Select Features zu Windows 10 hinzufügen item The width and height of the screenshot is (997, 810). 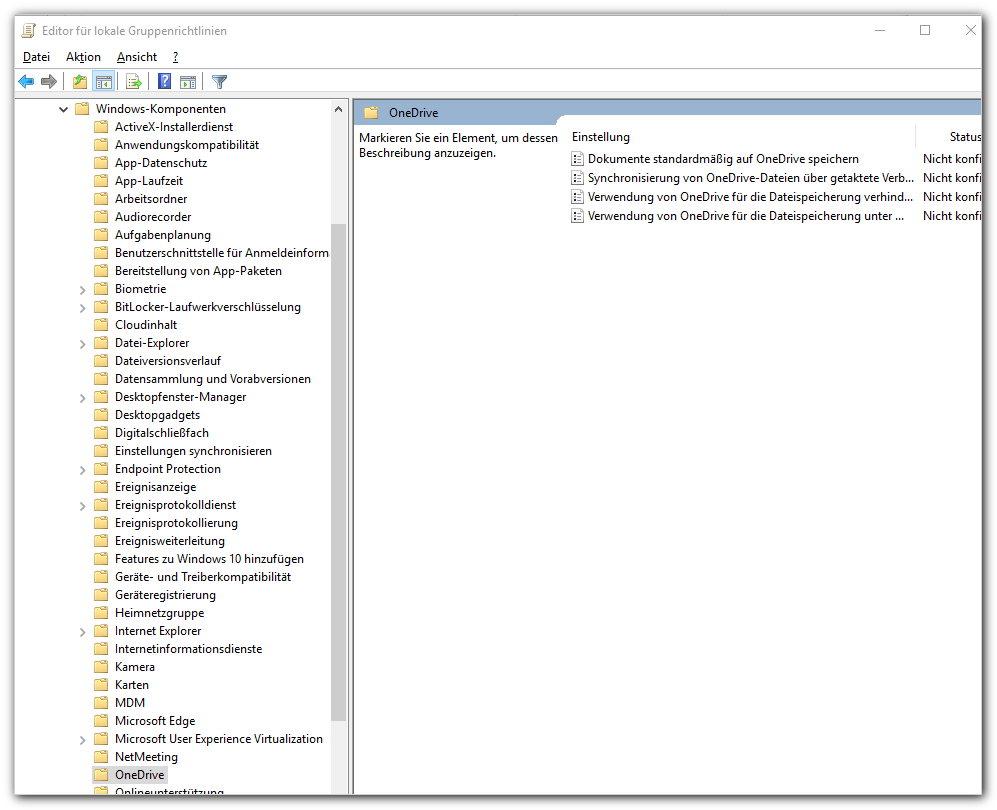coord(209,559)
